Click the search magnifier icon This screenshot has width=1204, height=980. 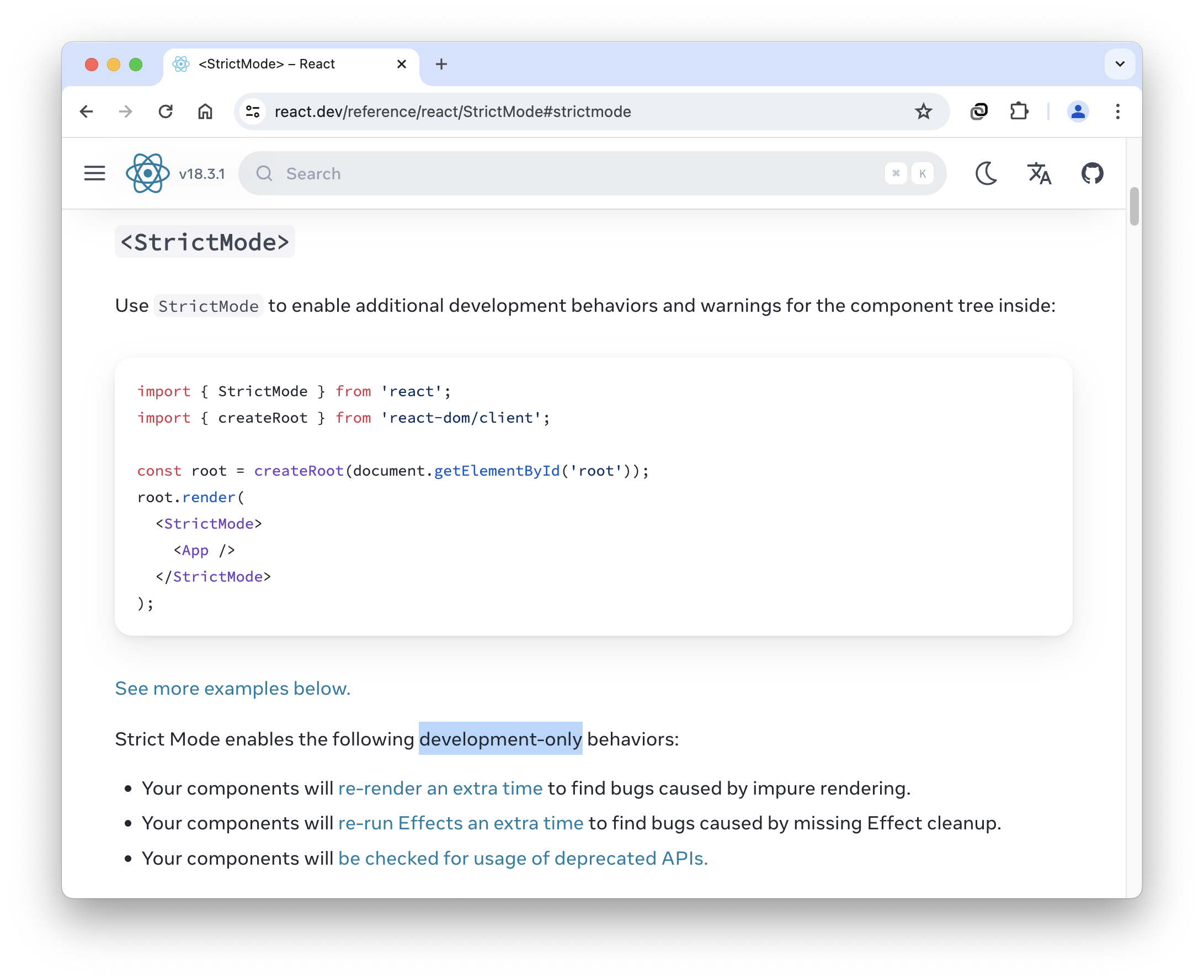(x=264, y=173)
